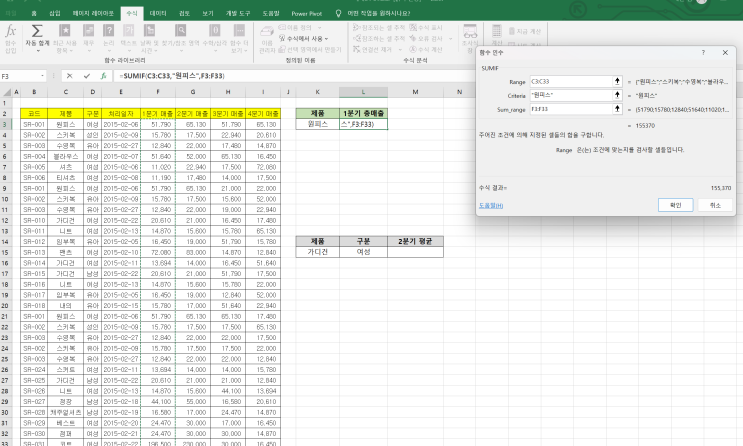Viewport: 743px width, 446px height.
Task: Open the Watch Window (조사식 창) icon
Action: (470, 32)
